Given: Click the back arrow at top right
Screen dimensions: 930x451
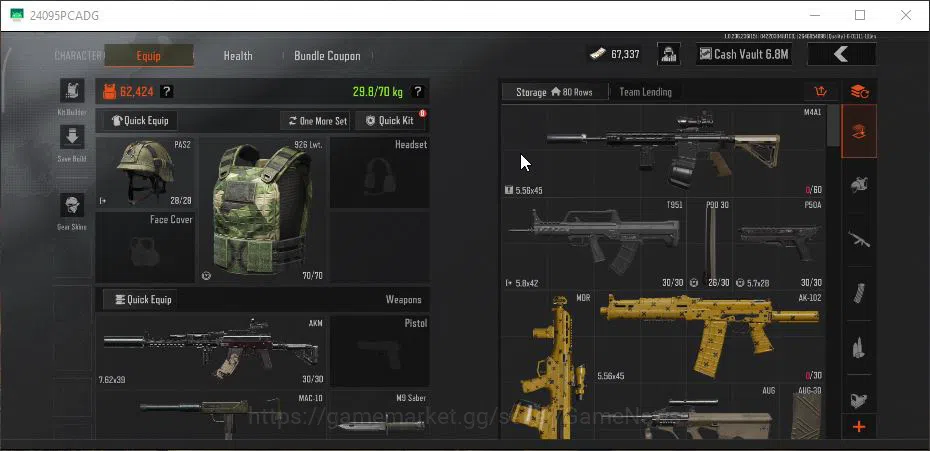Looking at the screenshot, I should pyautogui.click(x=841, y=54).
